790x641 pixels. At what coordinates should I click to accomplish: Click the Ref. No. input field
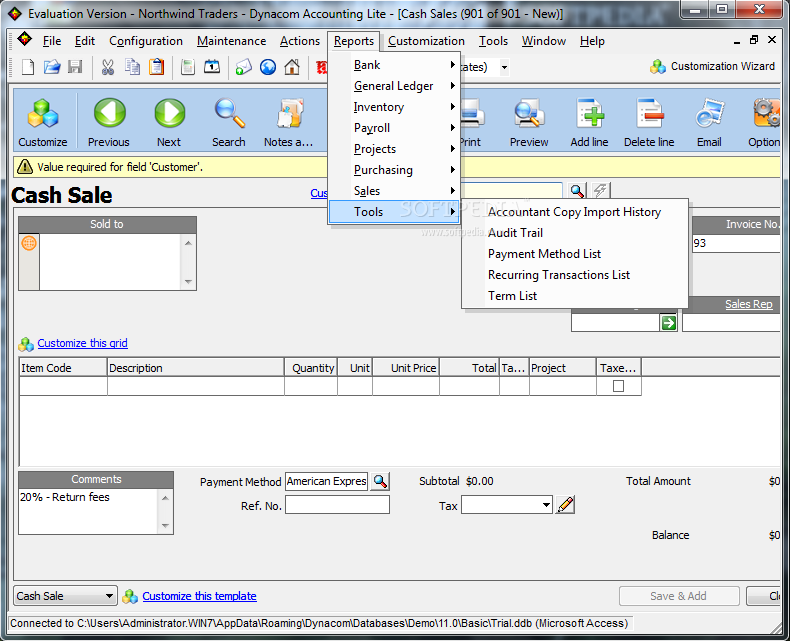click(338, 504)
